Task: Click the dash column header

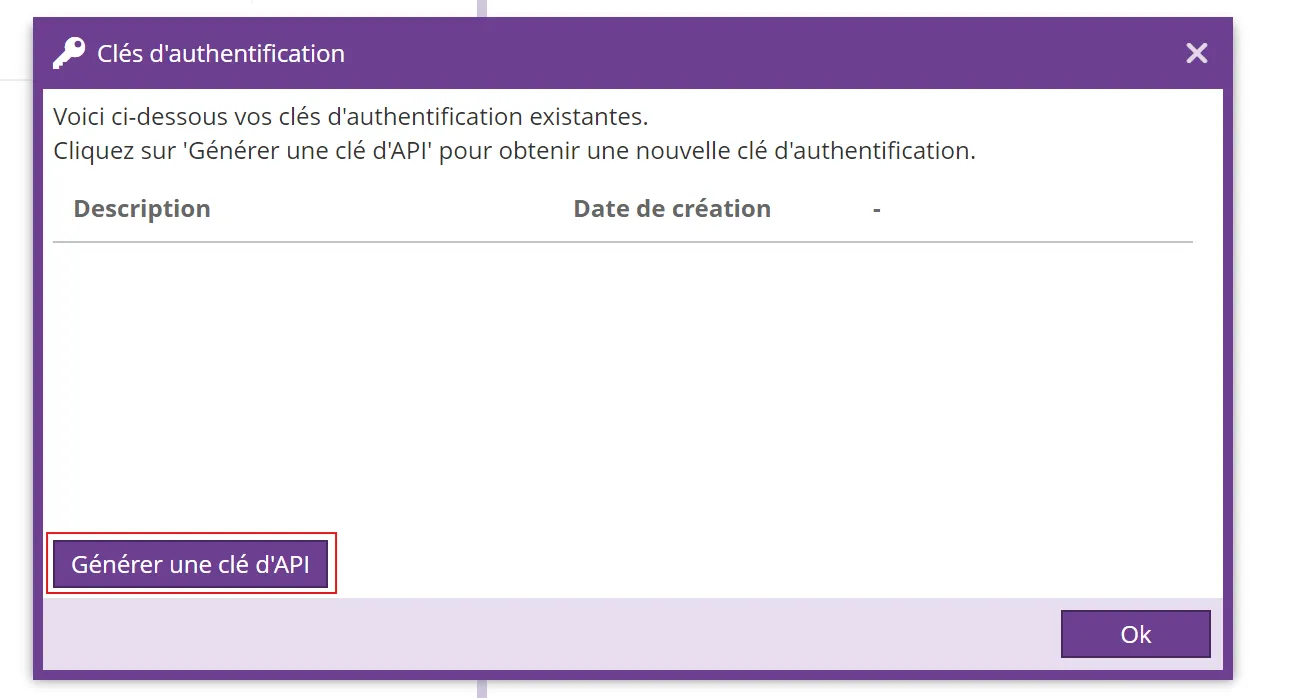Action: click(876, 209)
